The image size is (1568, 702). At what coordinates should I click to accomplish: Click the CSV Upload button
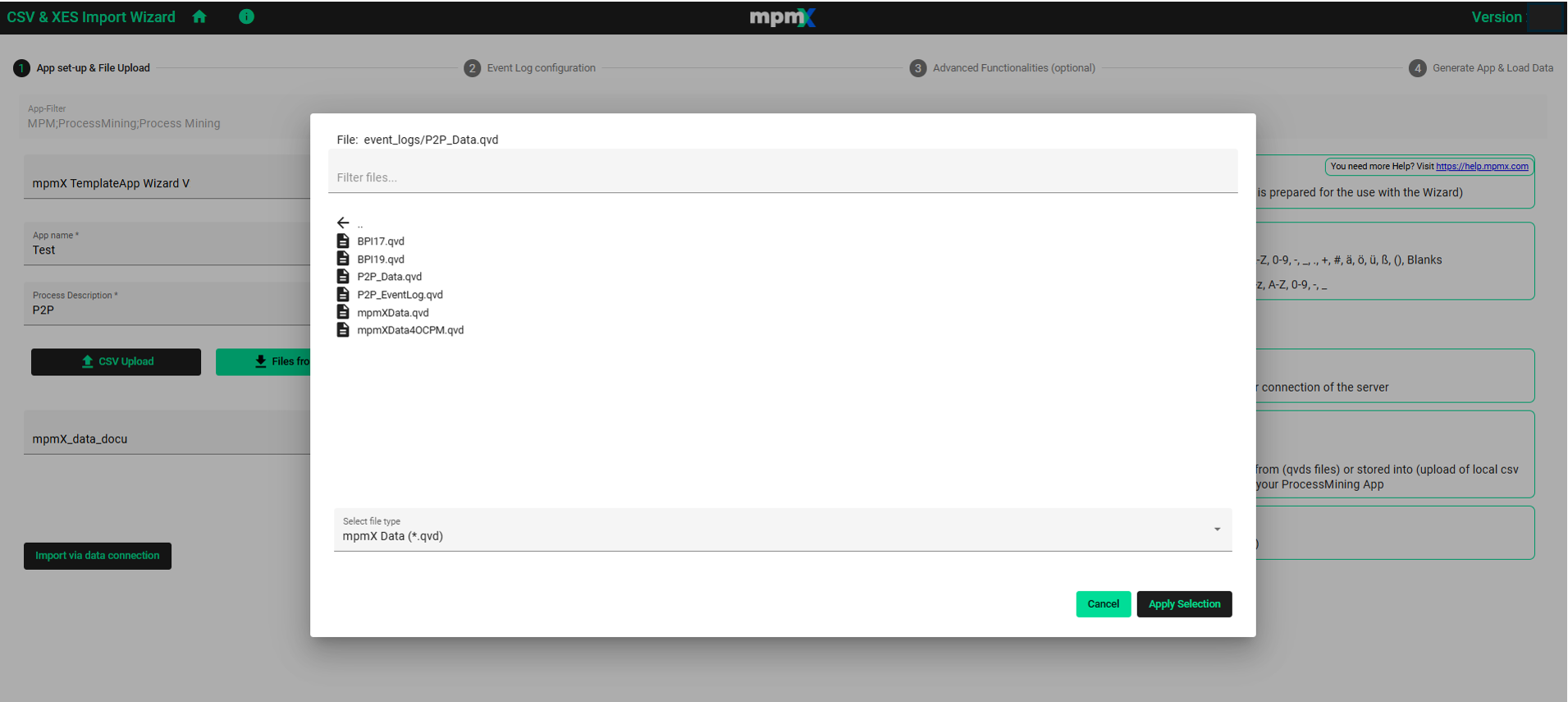point(116,362)
